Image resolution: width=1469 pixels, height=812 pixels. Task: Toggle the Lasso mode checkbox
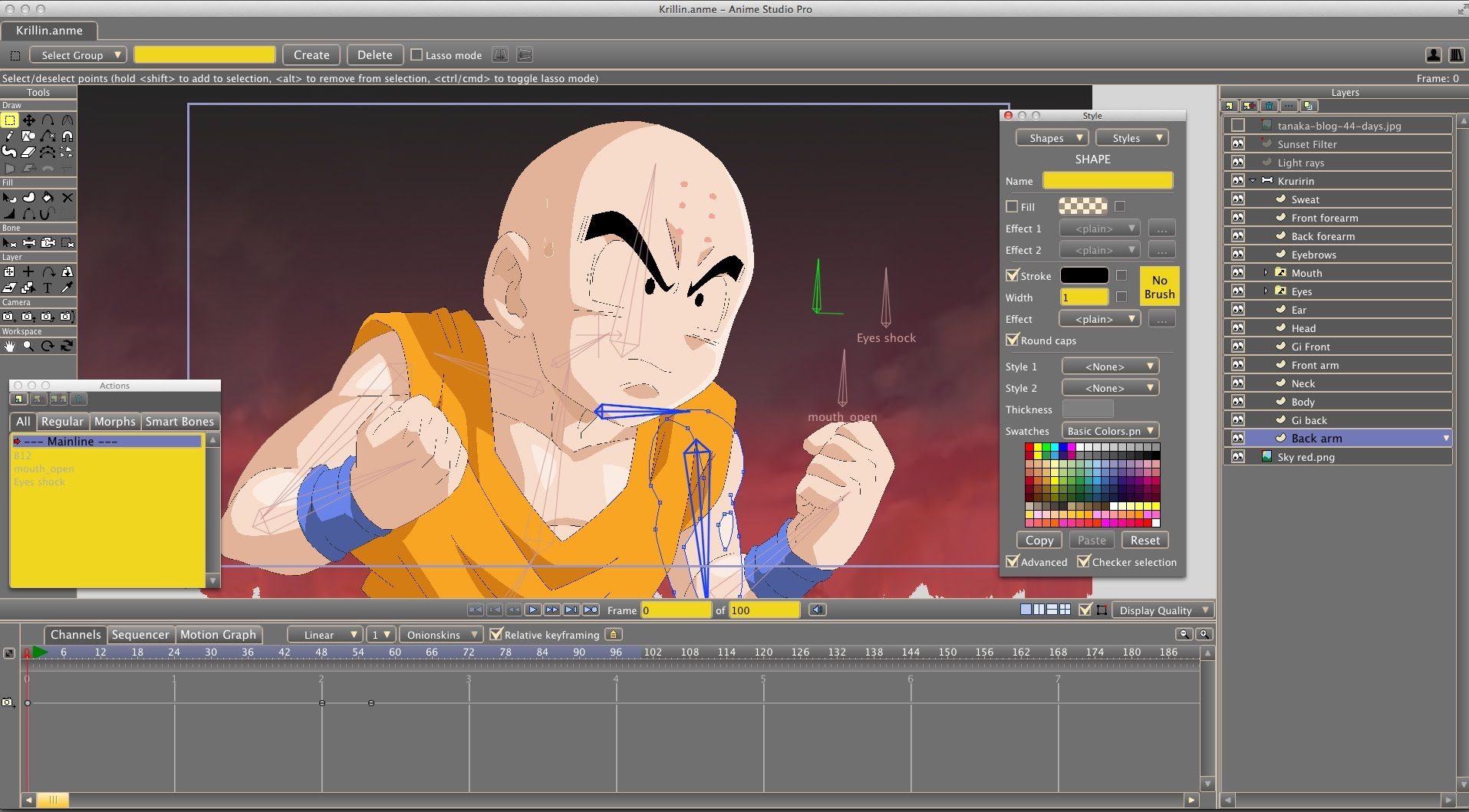point(417,55)
